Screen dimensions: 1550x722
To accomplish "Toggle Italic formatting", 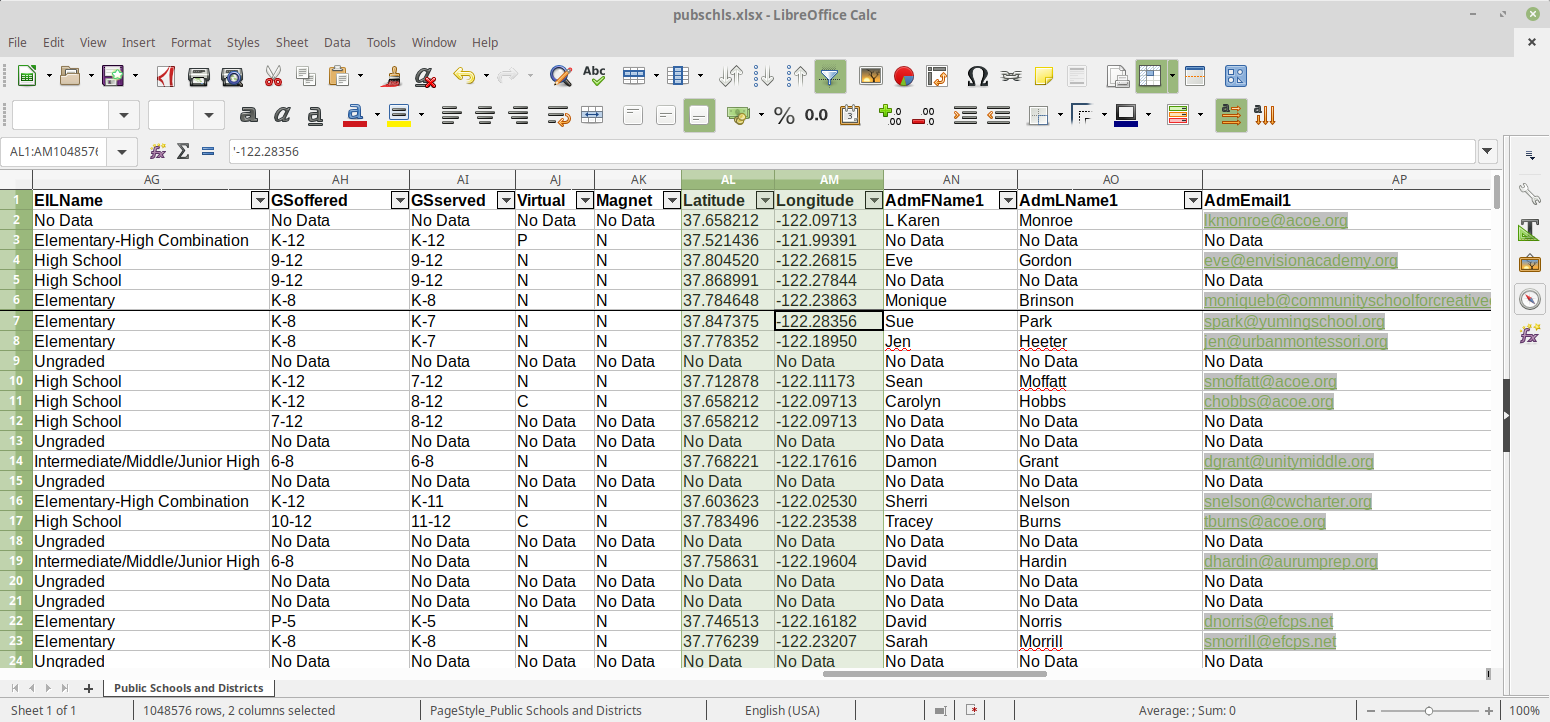I will click(x=282, y=115).
